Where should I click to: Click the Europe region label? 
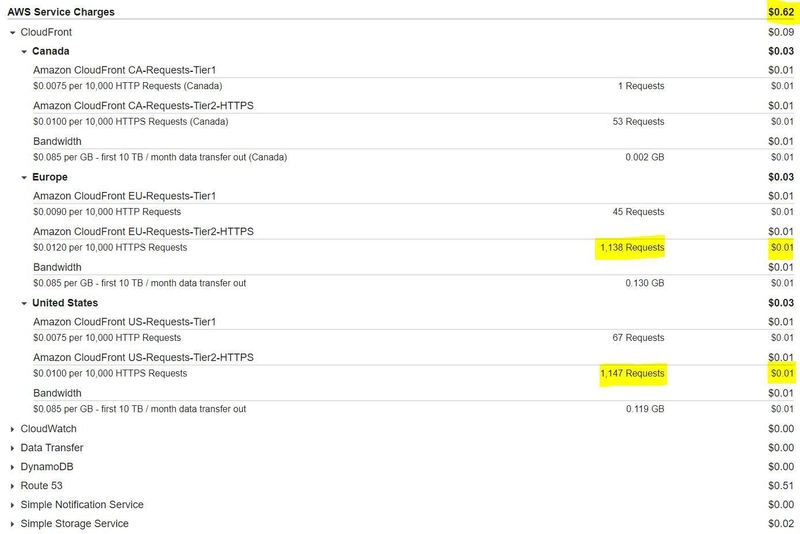49,177
